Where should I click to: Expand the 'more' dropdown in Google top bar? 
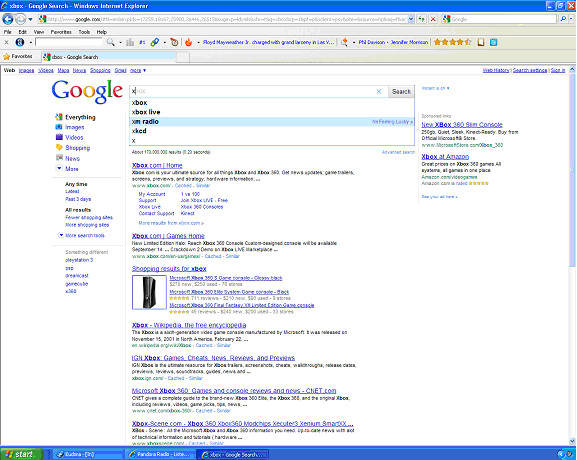[x=138, y=70]
